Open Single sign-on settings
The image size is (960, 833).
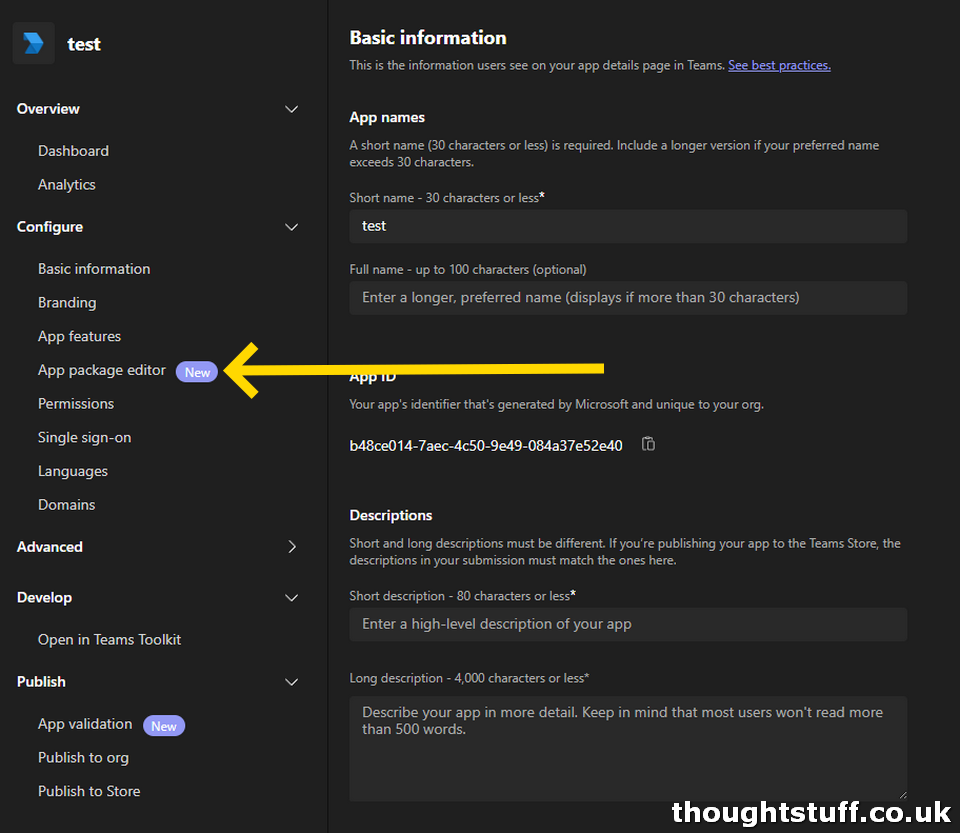coord(84,438)
